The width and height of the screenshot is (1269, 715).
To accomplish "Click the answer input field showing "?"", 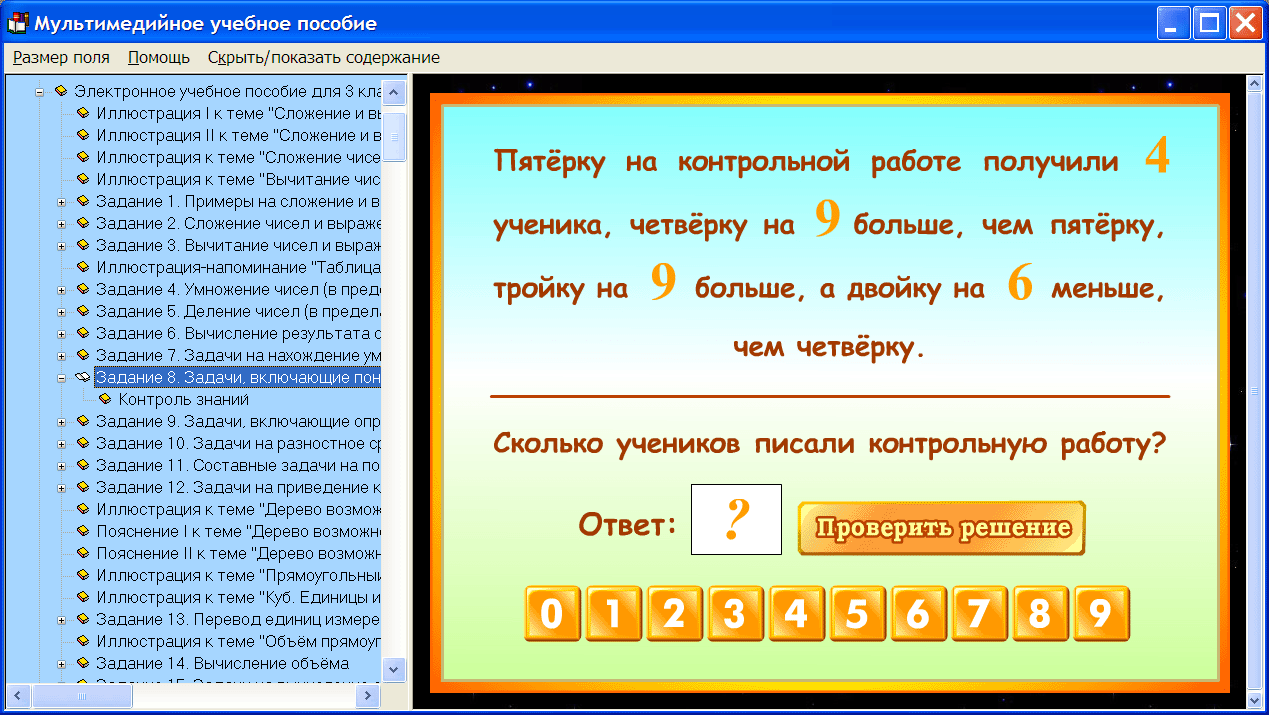I will pyautogui.click(x=736, y=519).
